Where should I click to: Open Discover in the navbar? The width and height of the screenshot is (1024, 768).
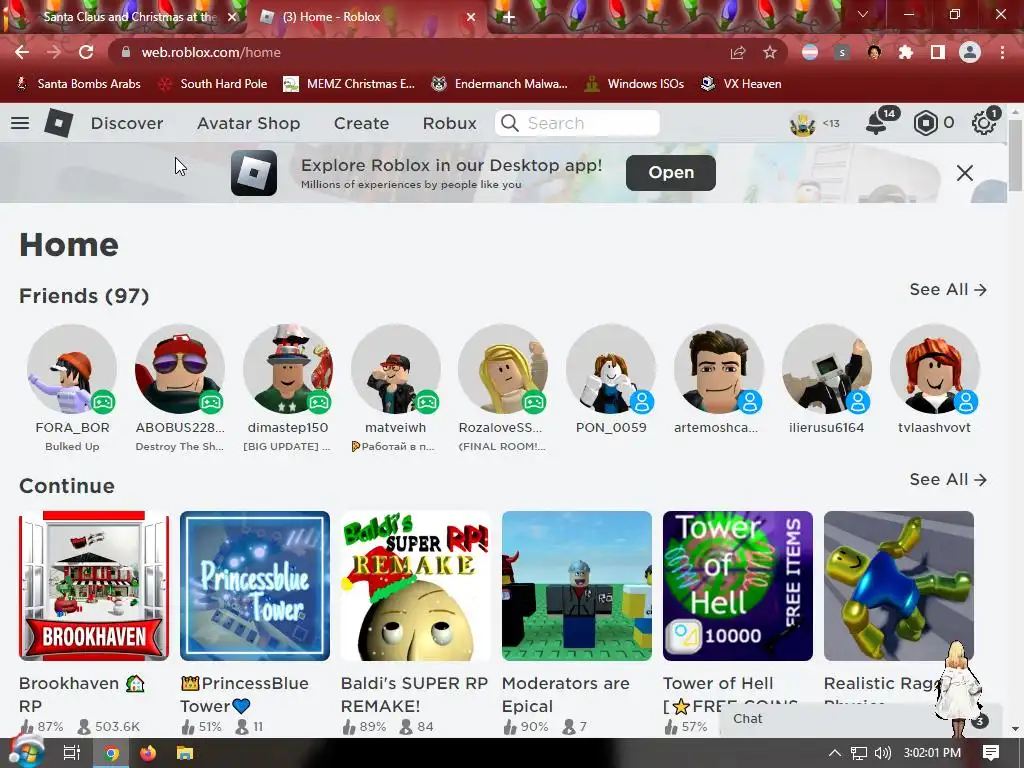click(127, 123)
